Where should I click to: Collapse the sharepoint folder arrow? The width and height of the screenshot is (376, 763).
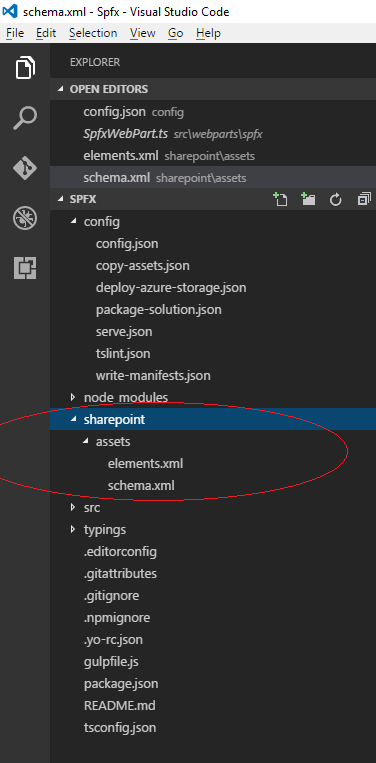click(x=73, y=419)
